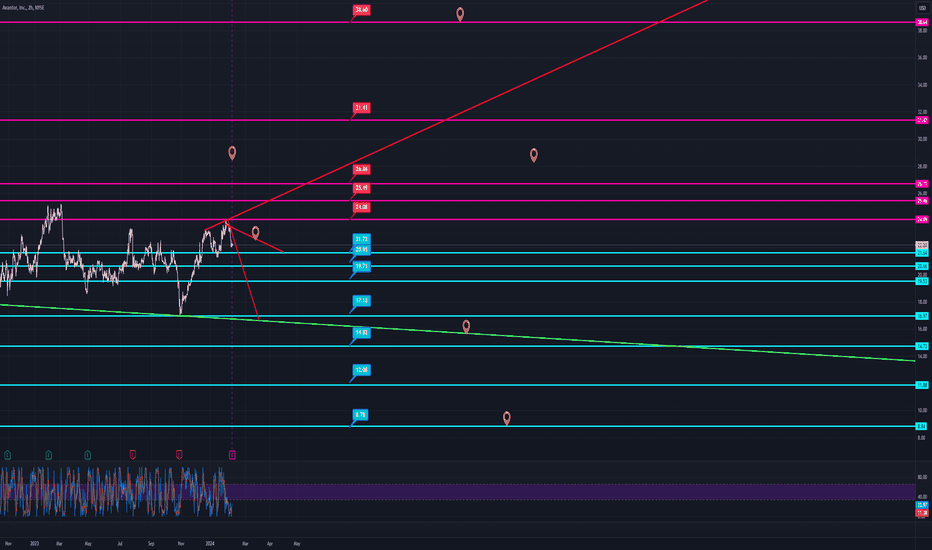
Task: Select the blue 12.08 price callout
Action: tap(361, 370)
